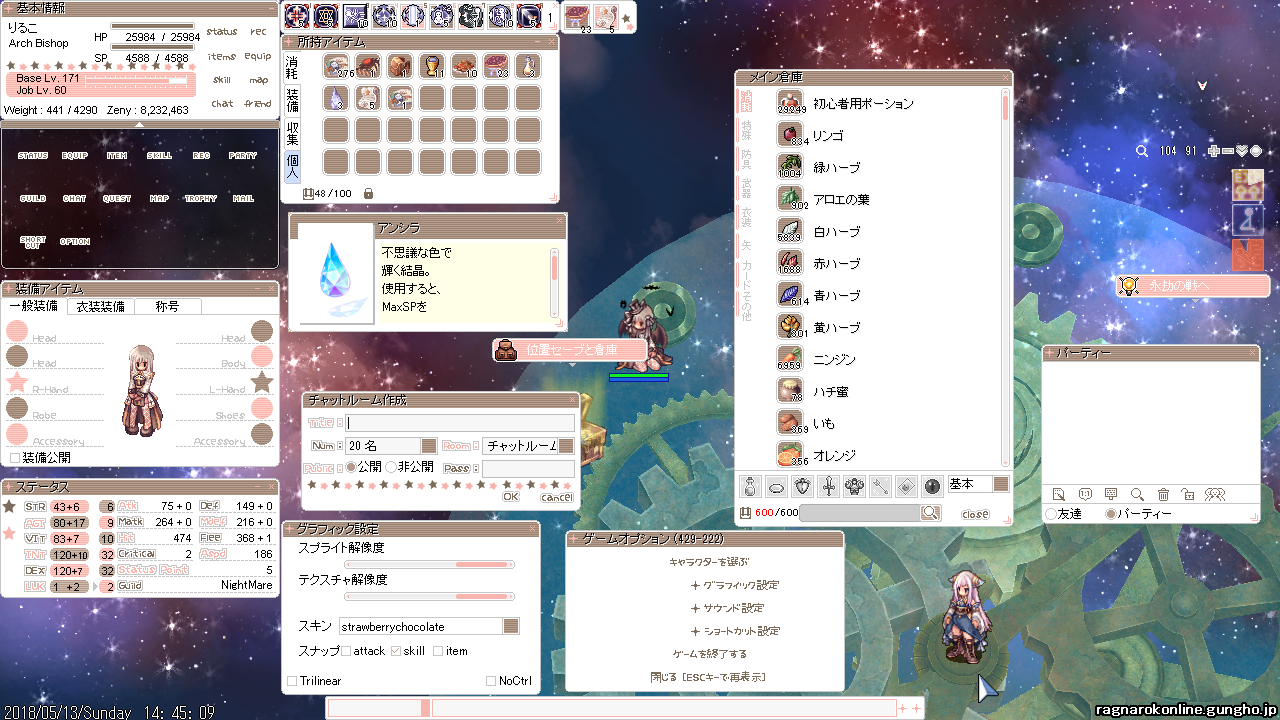
Task: Click ゲームを終了する
Action: [x=709, y=654]
